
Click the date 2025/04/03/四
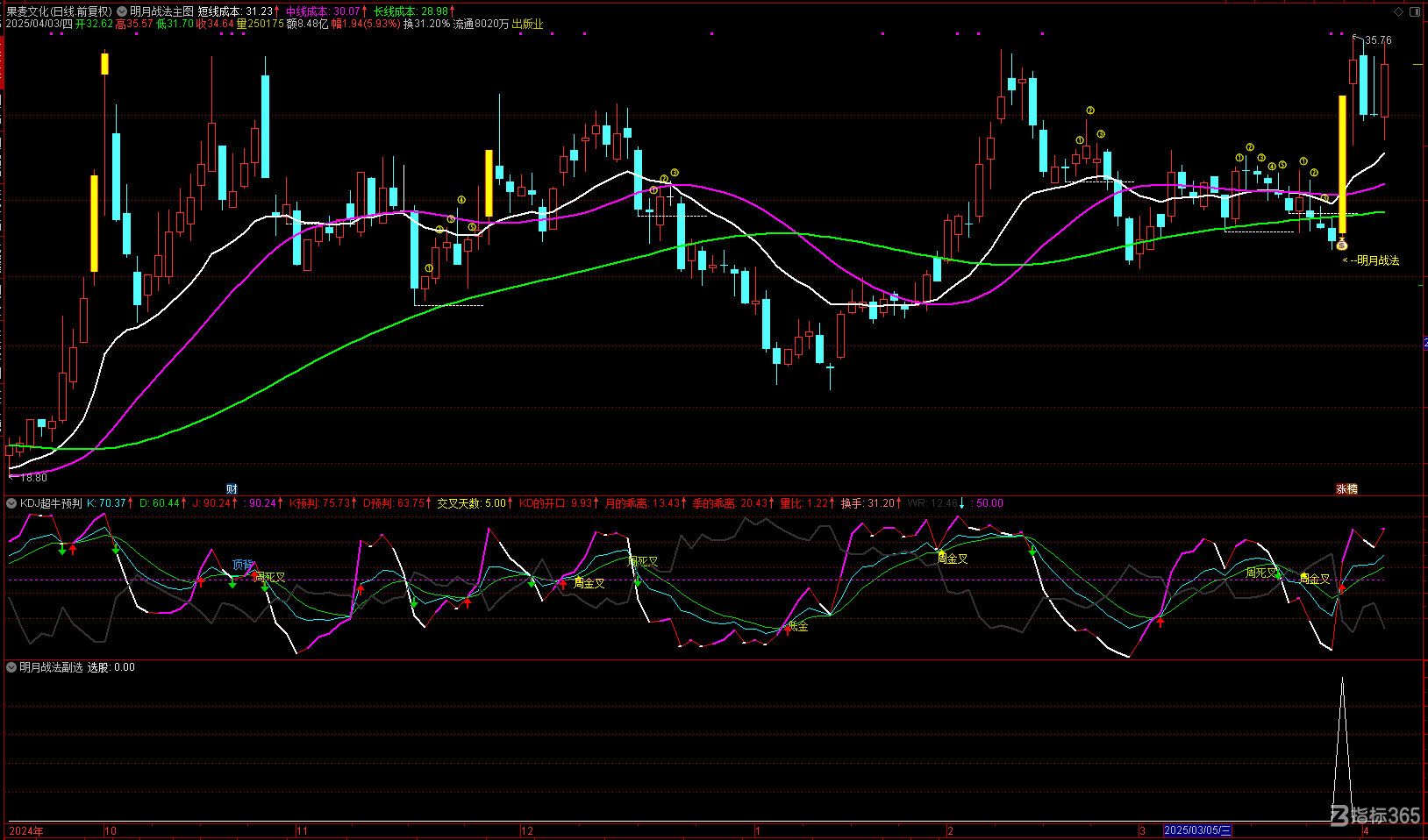click(x=39, y=24)
